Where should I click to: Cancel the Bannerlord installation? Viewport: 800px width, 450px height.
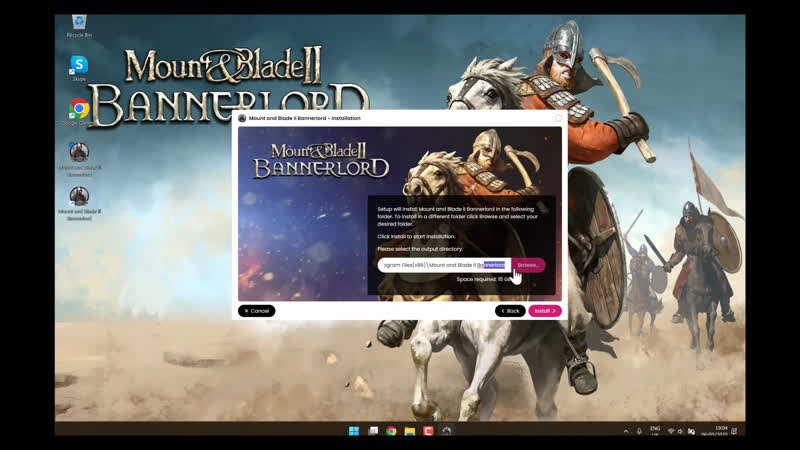pos(257,311)
